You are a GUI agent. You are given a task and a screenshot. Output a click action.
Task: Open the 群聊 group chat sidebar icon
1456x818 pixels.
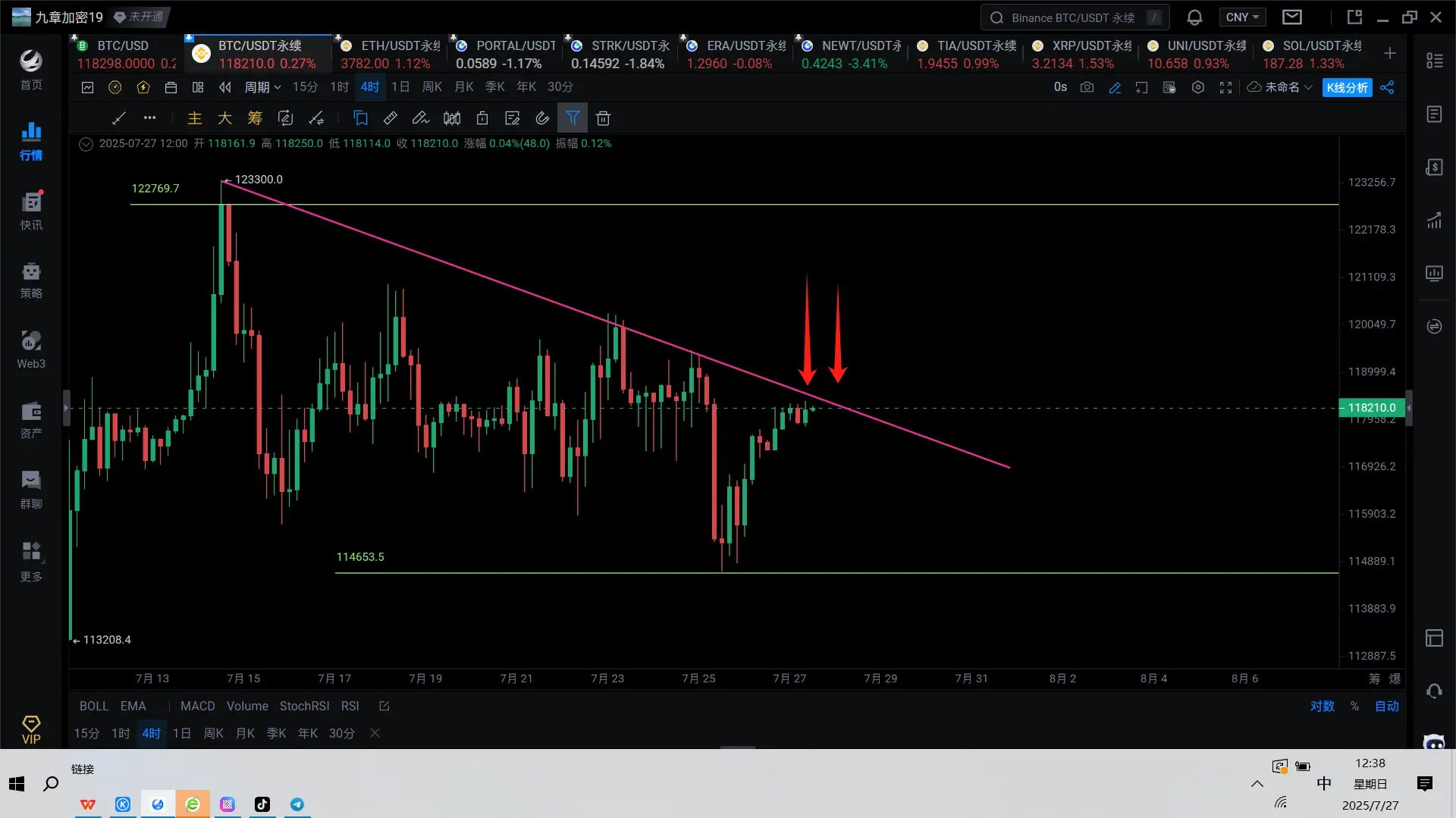(x=31, y=489)
